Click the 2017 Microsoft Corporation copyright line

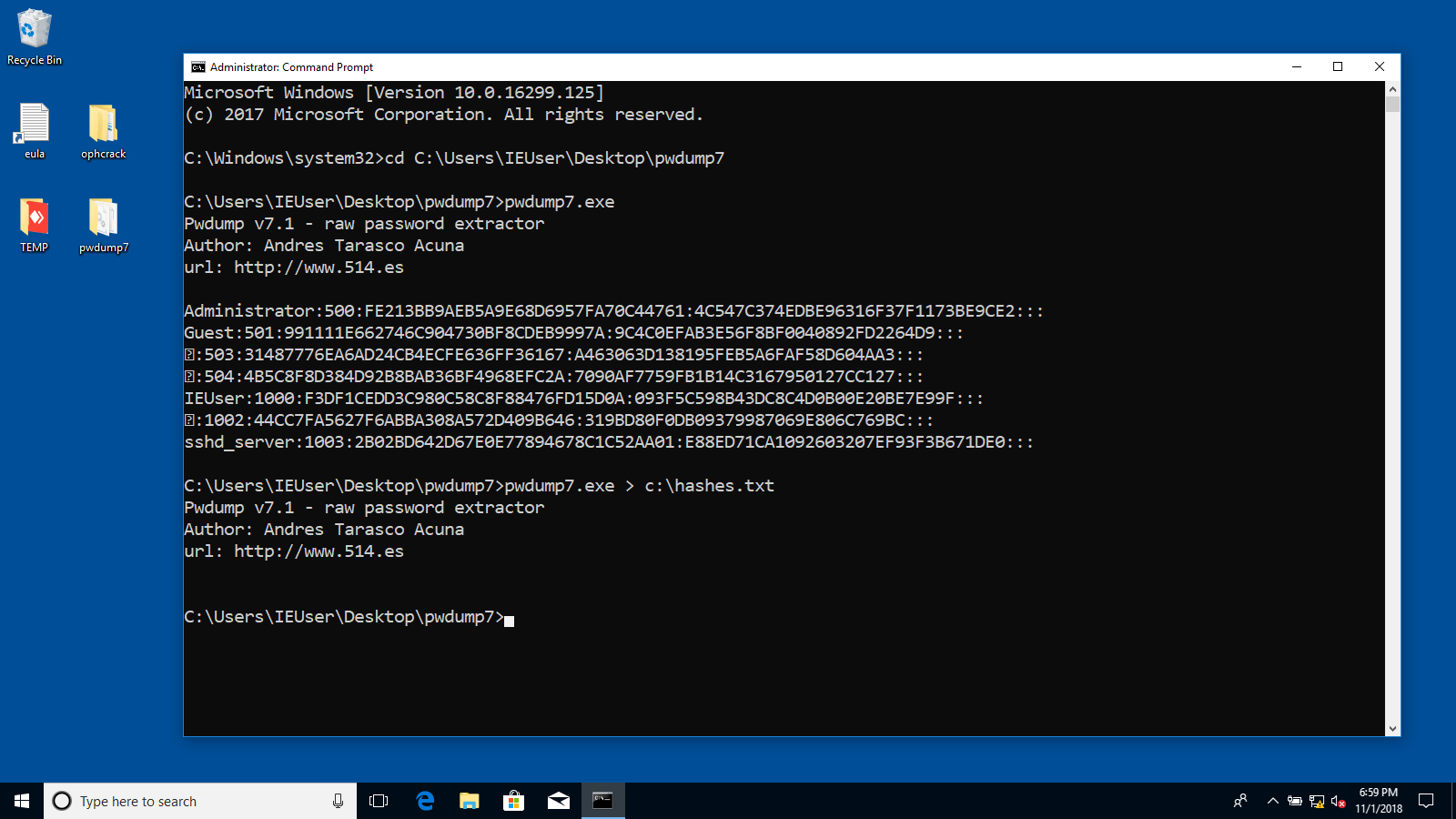click(444, 115)
